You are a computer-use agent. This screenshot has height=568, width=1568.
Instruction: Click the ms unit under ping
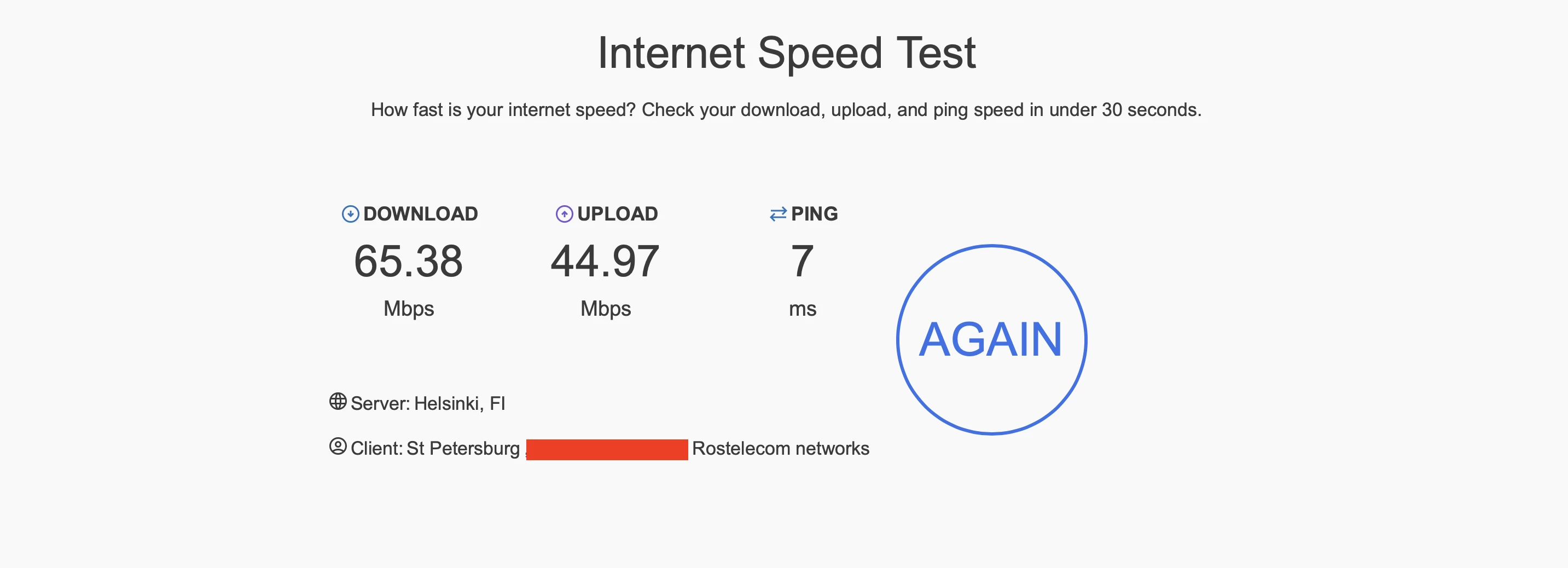click(802, 309)
